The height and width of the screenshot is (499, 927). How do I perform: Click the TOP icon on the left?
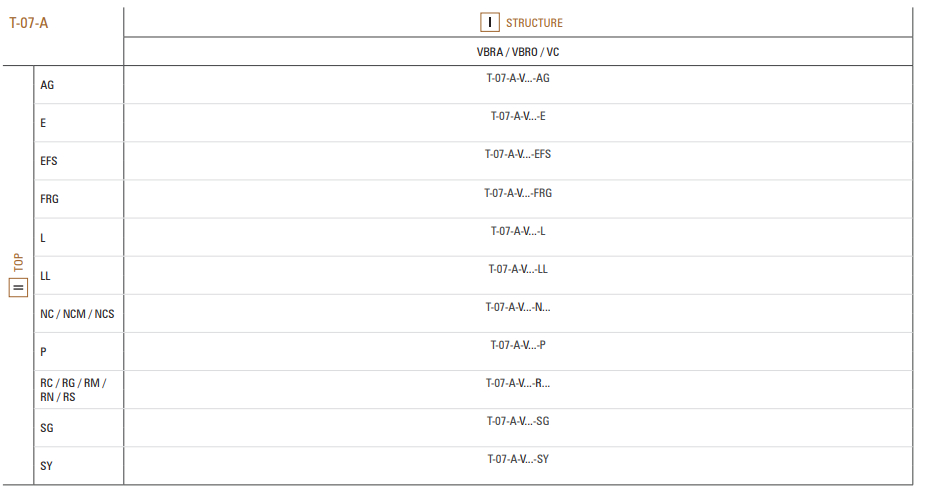point(18,288)
